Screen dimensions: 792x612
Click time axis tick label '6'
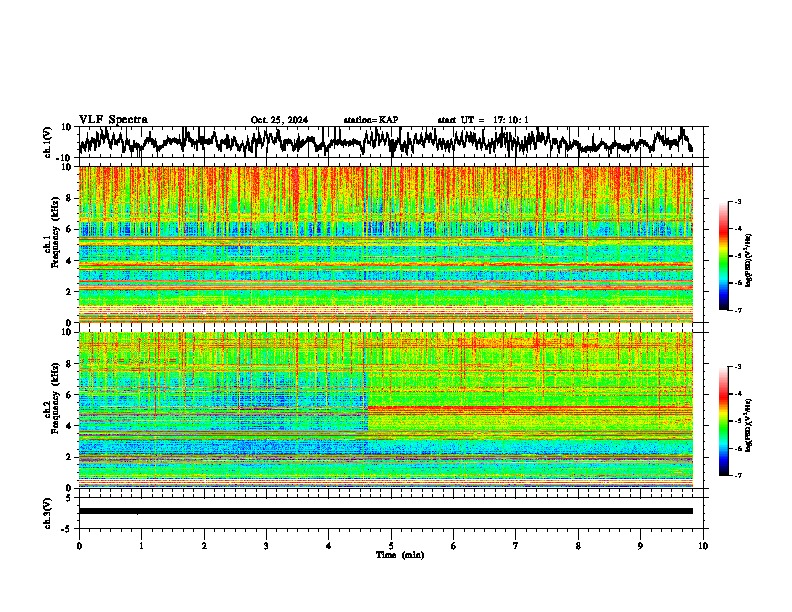453,546
